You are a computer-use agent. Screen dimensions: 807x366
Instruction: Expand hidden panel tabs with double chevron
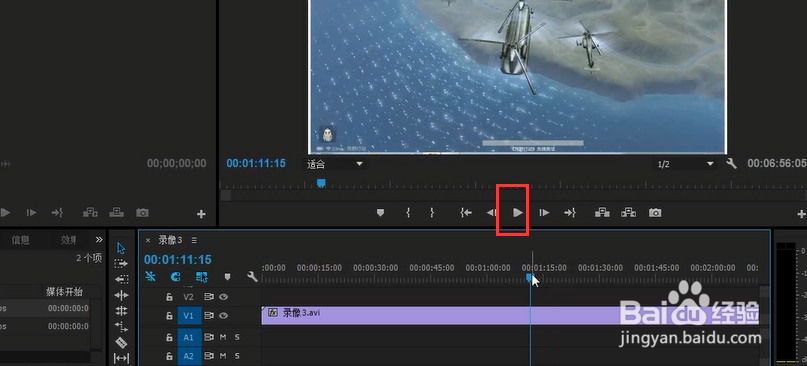tap(99, 239)
